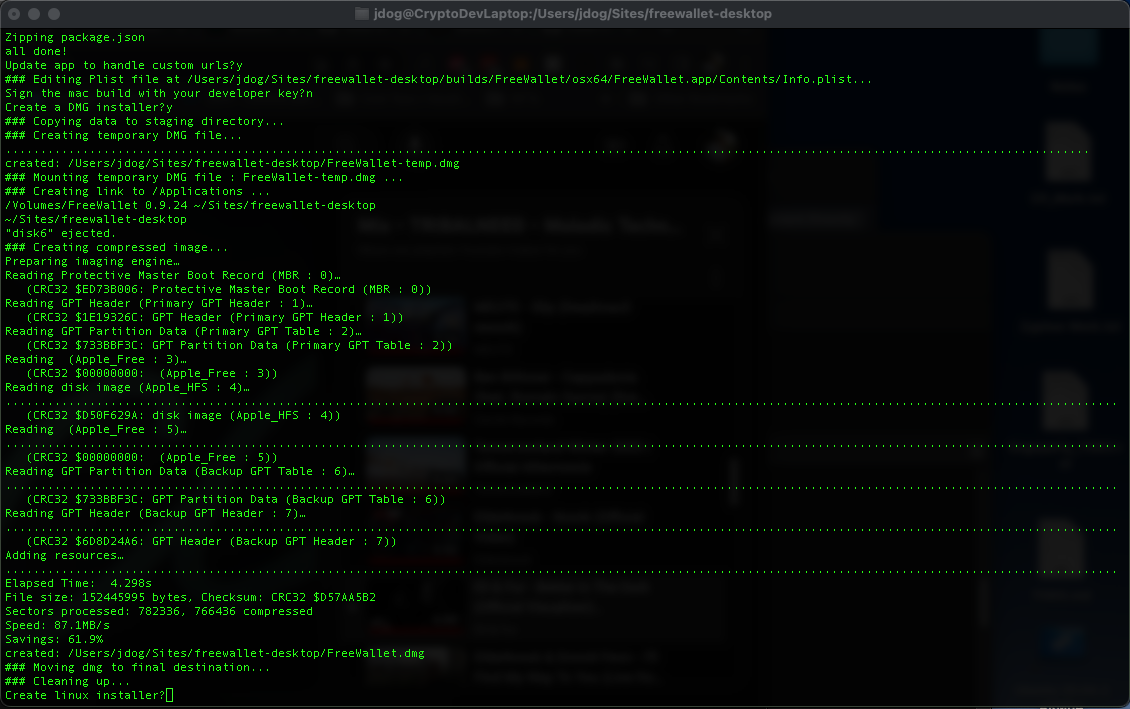Screen dimensions: 1130x709
Task: Click '### Creating link to /Applications ...'
Action: (138, 192)
